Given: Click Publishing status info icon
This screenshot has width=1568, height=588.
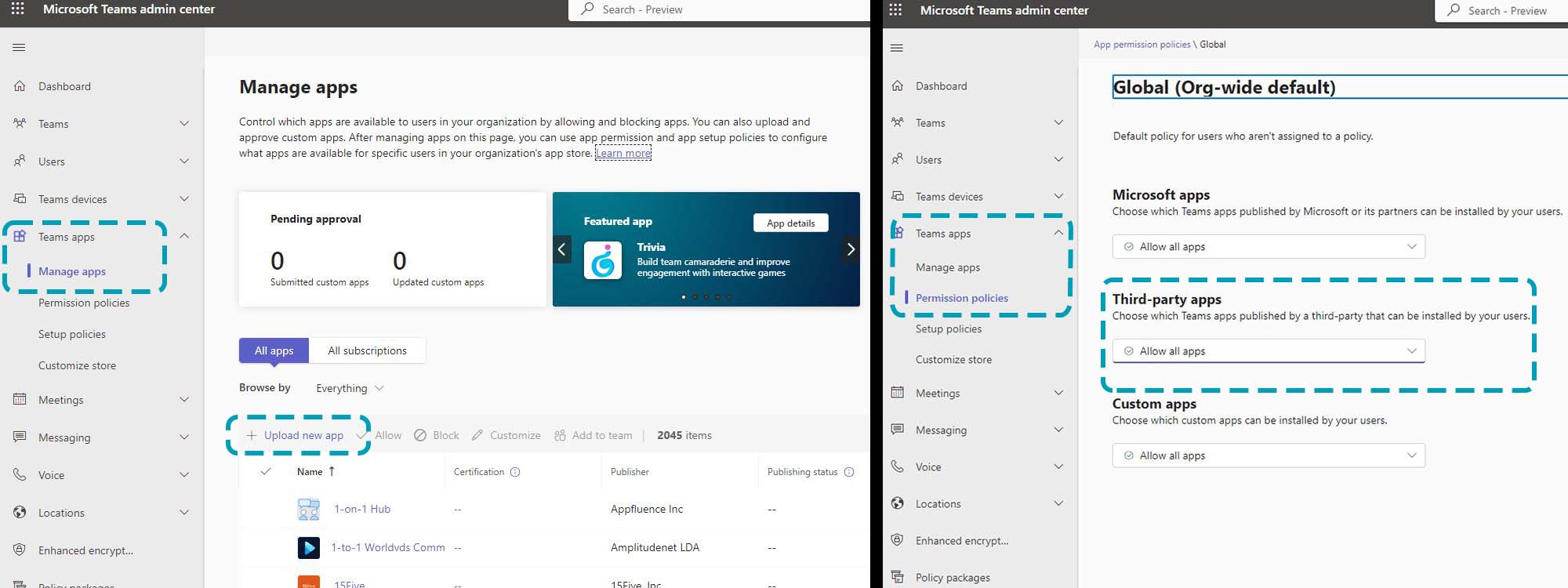Looking at the screenshot, I should 849,472.
